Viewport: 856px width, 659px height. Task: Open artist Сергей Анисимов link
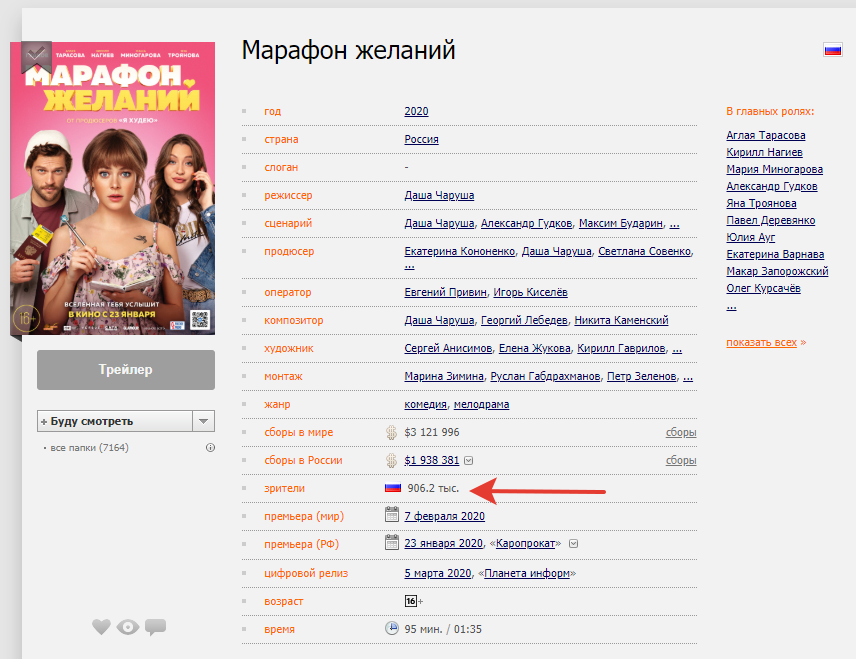pyautogui.click(x=448, y=348)
